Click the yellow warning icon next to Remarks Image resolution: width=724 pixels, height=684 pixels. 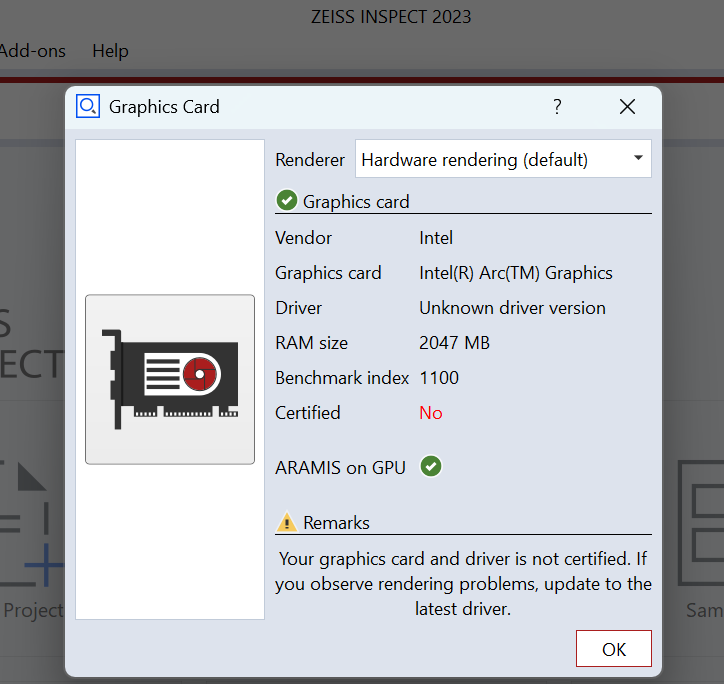(287, 522)
